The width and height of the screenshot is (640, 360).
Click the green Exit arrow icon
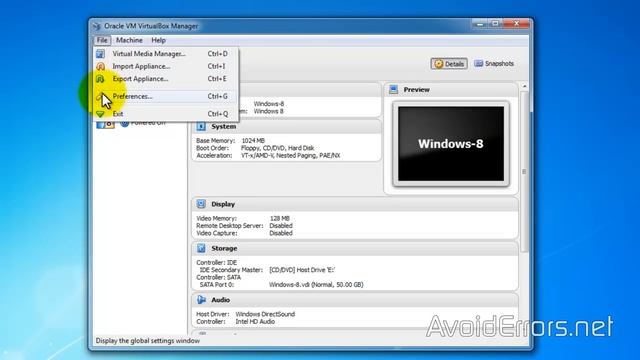coord(100,114)
